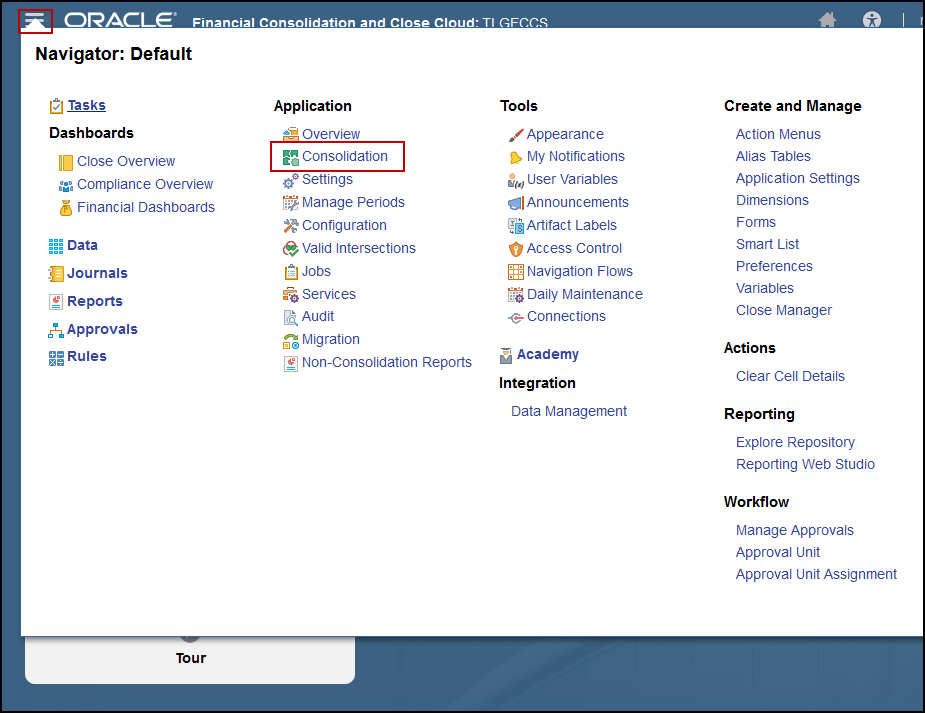The height and width of the screenshot is (713, 925).
Task: Click the Access Control shield icon
Action: click(516, 249)
